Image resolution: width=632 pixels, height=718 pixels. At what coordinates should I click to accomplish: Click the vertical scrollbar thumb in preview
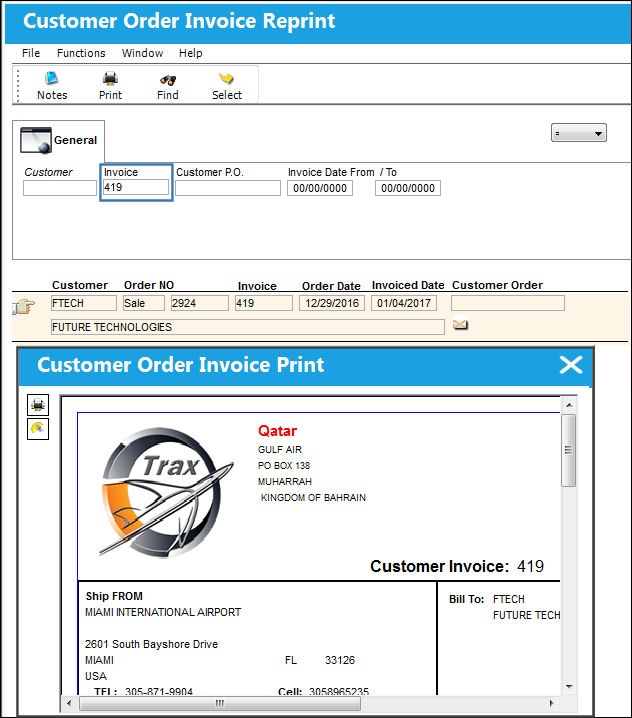pos(569,451)
